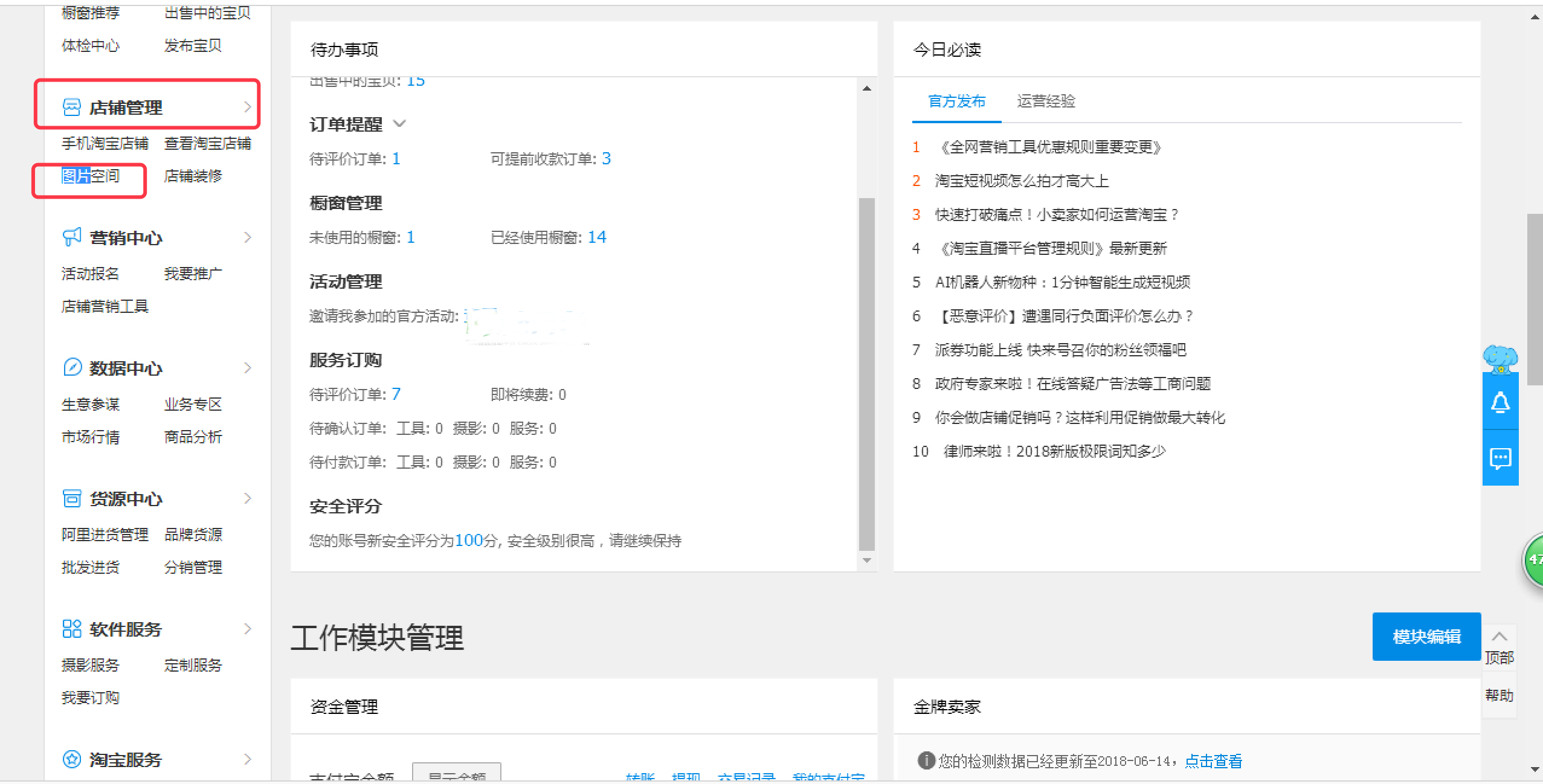Viewport: 1543px width, 784px height.
Task: Click the 店铺管理 shop icon
Action: [x=71, y=108]
